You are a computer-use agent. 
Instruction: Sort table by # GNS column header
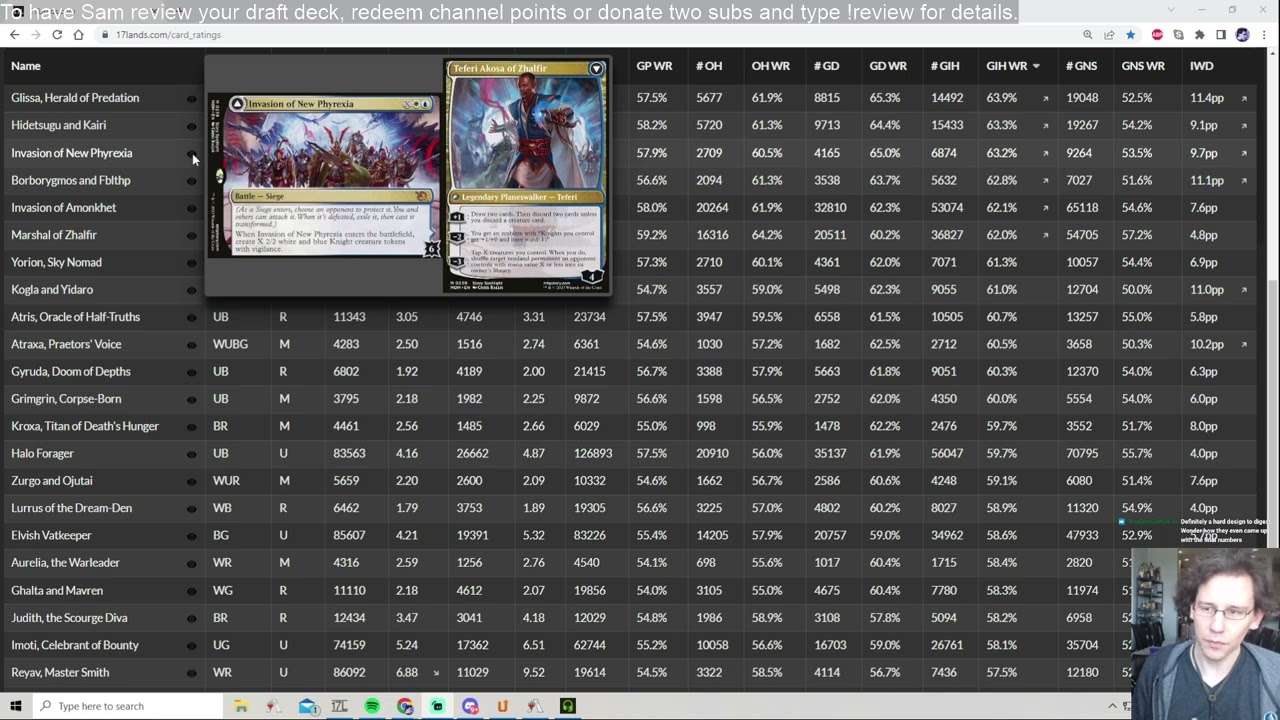pyautogui.click(x=1081, y=66)
